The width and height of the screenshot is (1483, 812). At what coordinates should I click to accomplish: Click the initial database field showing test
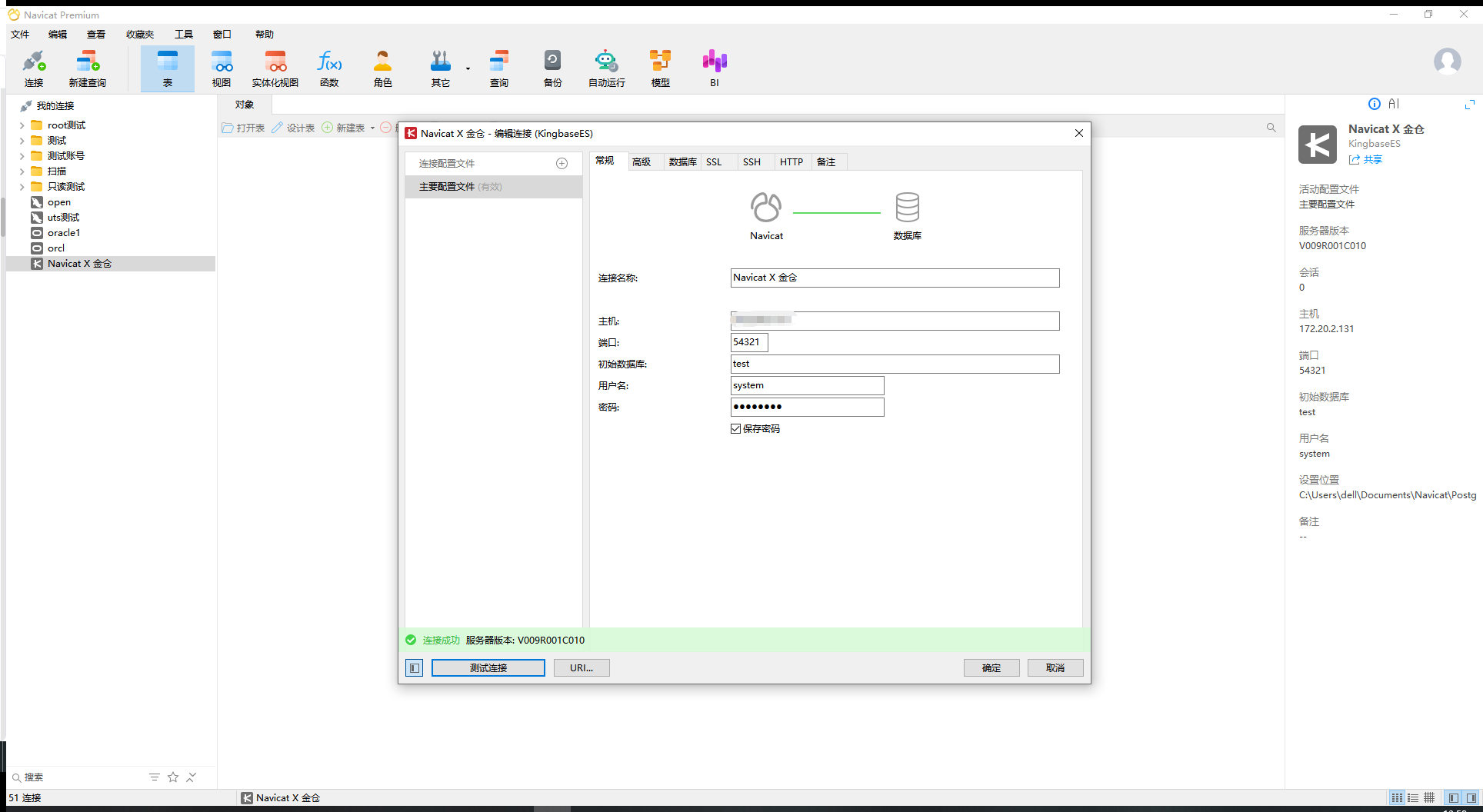point(895,364)
